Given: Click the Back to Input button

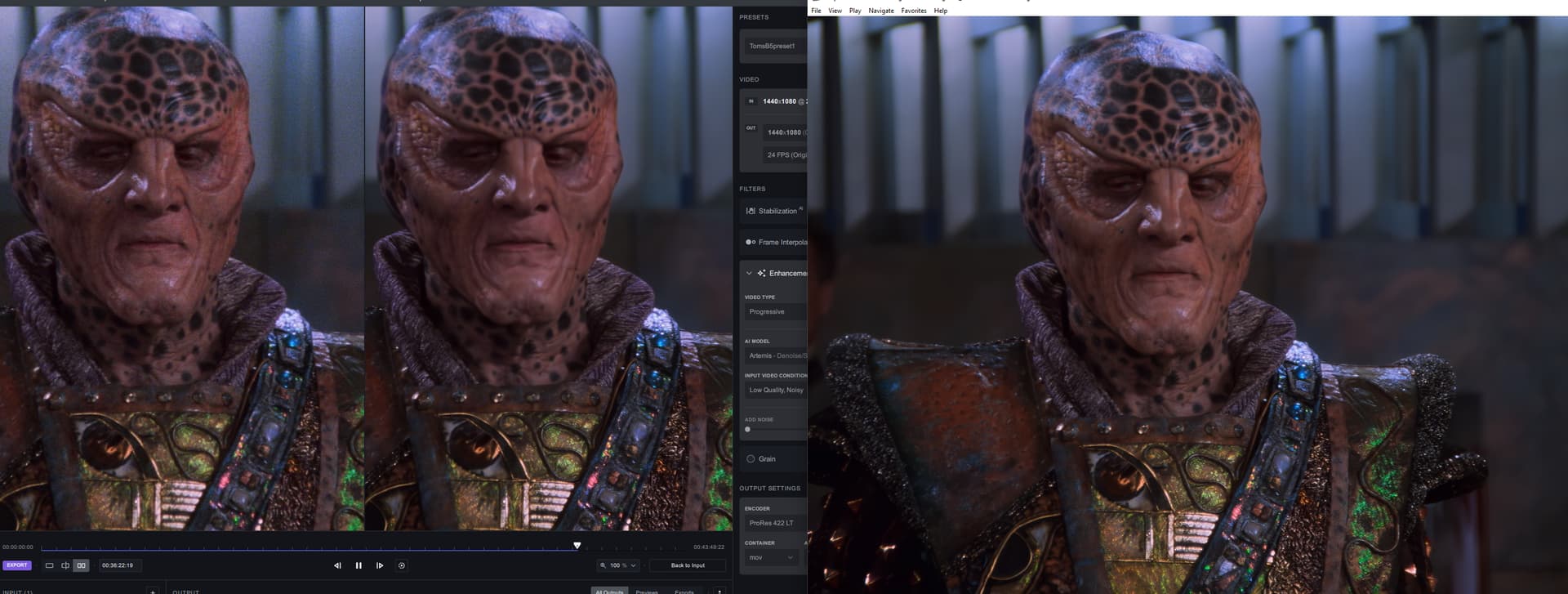Looking at the screenshot, I should coord(687,565).
